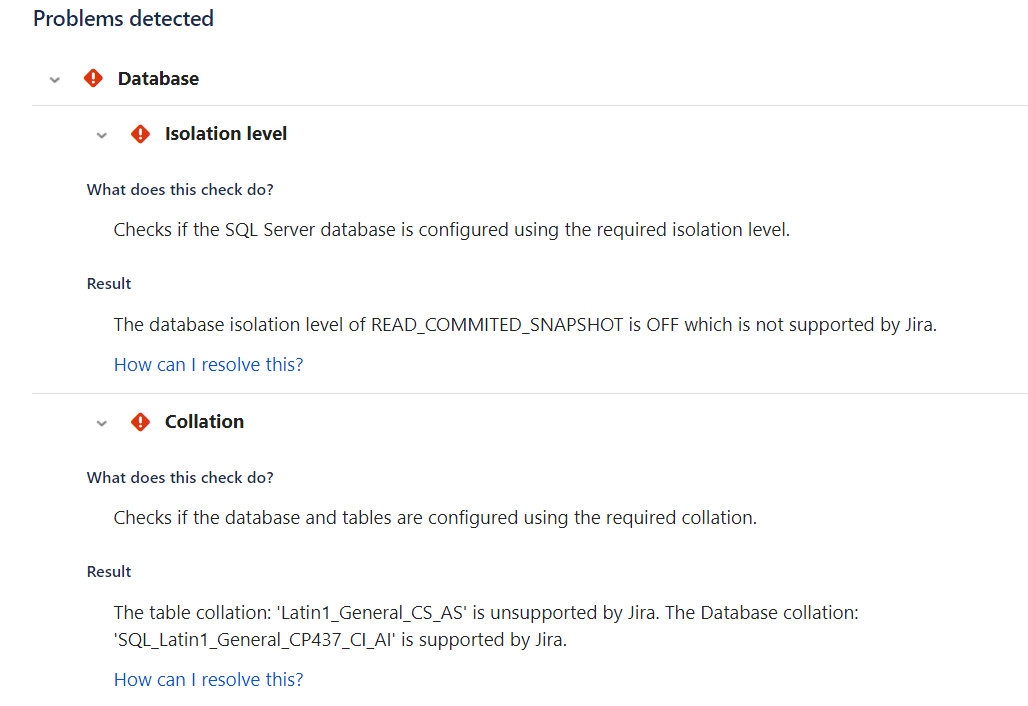Select the Collation heading
The height and width of the screenshot is (706, 1028).
point(204,421)
